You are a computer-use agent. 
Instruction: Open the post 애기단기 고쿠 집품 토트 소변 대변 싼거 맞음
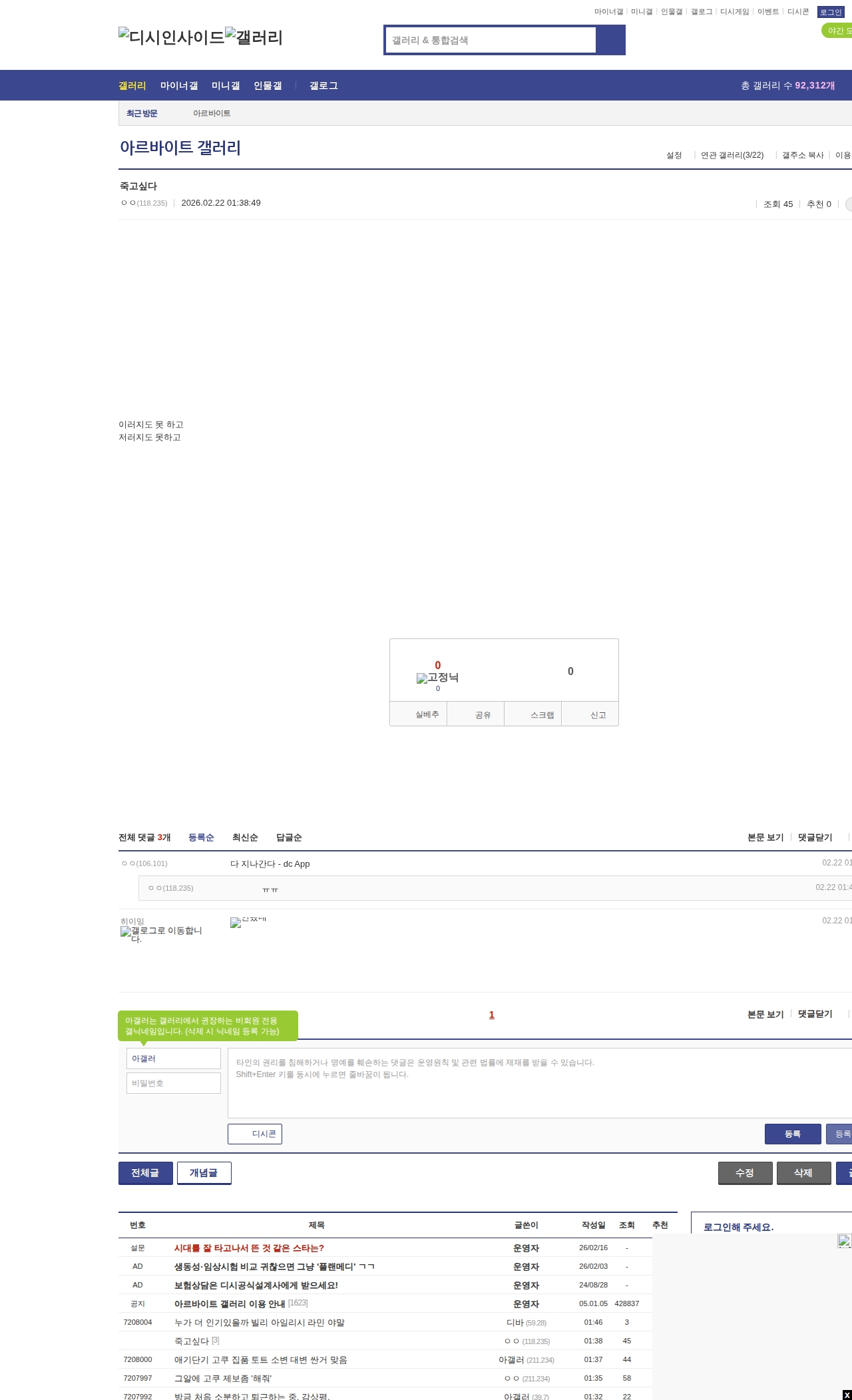click(261, 1360)
